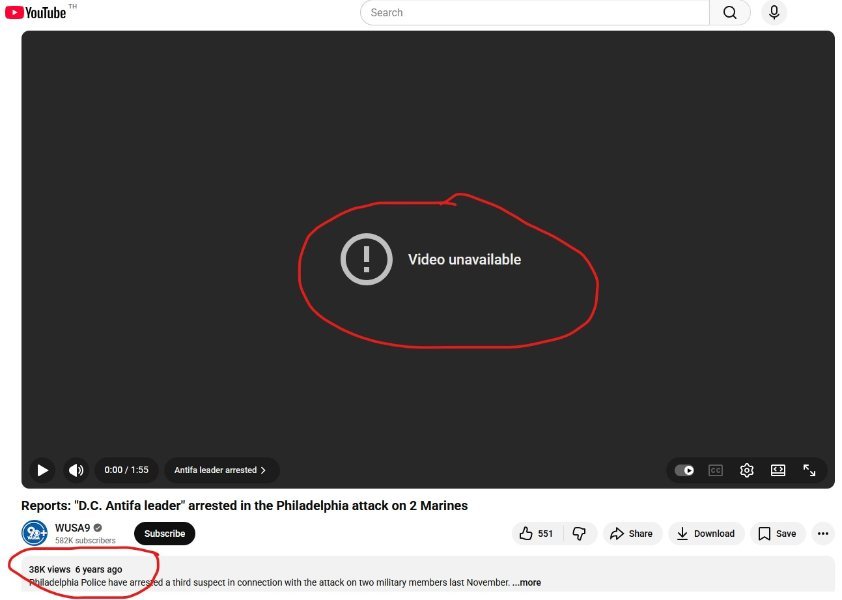
Task: Open the player settings gear
Action: (746, 470)
